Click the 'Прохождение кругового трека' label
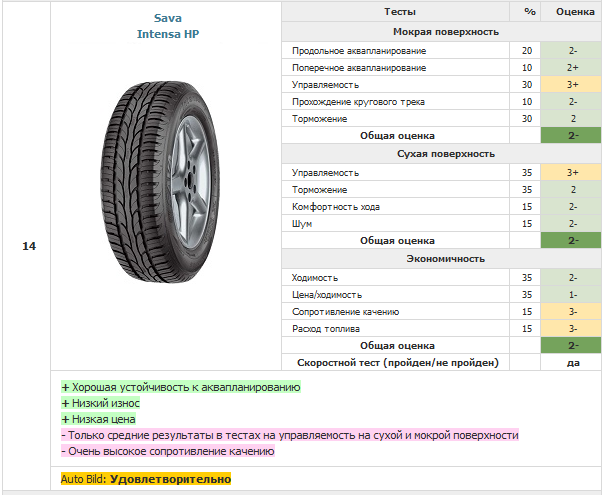Viewport: 604px width, 495px height. (x=358, y=102)
